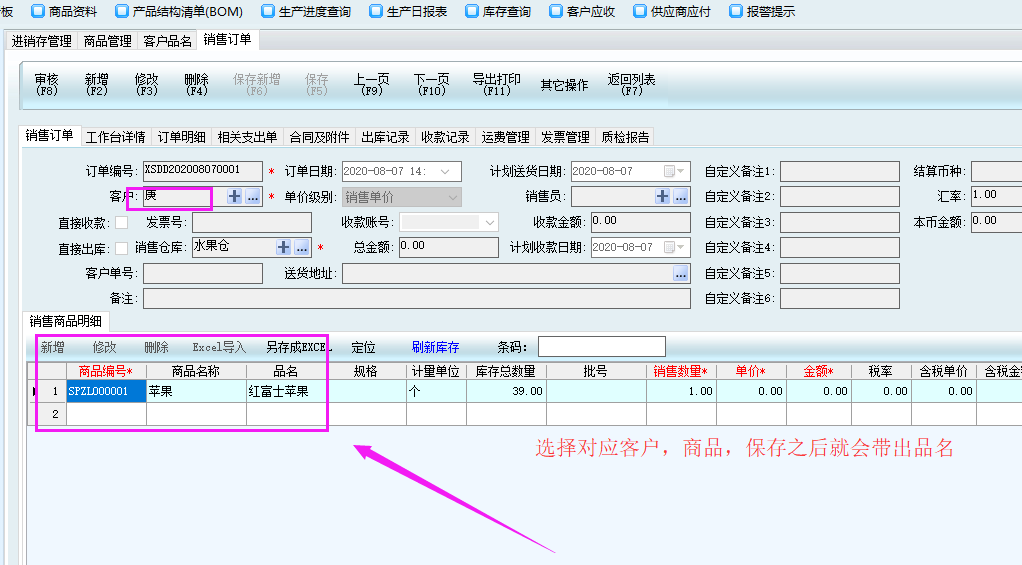Viewport: 1022px width, 565px height.
Task: Open the 计划送货日期 date picker dropdown
Action: tap(680, 171)
